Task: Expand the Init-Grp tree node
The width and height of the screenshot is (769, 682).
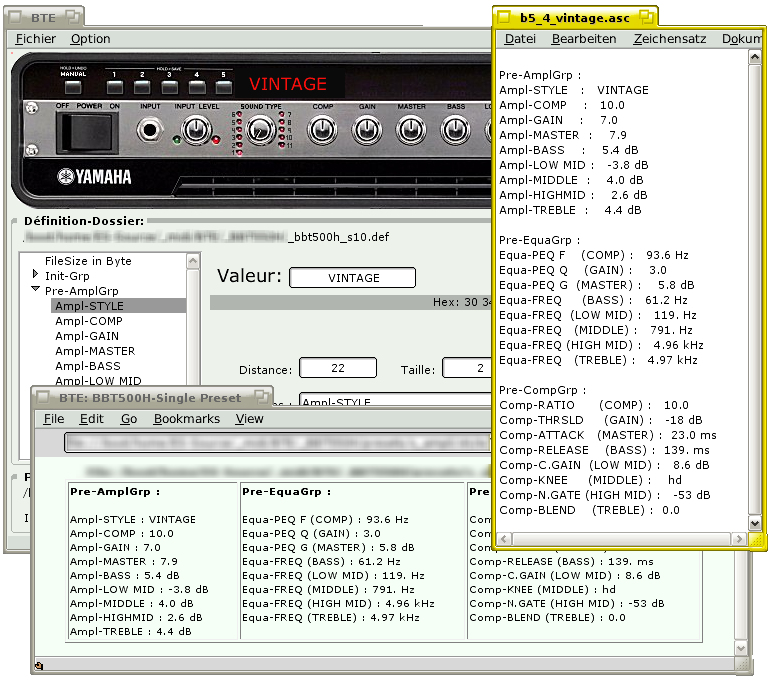Action: [35, 274]
